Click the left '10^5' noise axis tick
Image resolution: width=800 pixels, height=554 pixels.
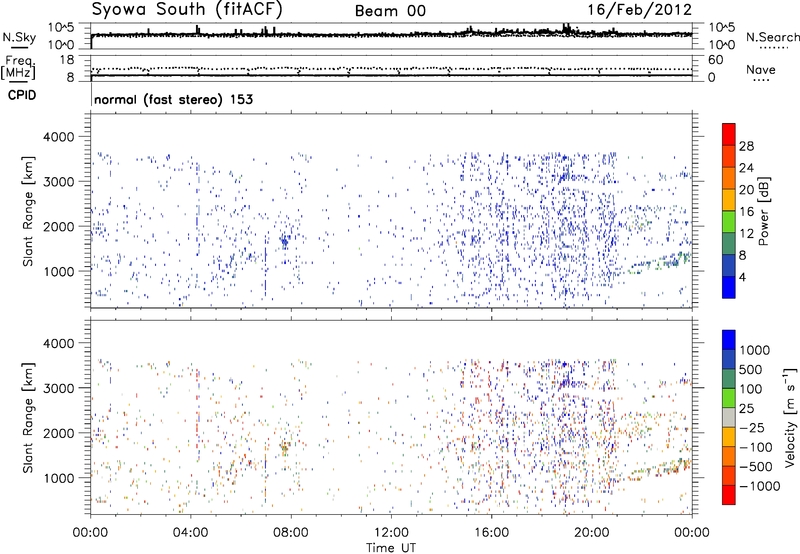pos(61,28)
